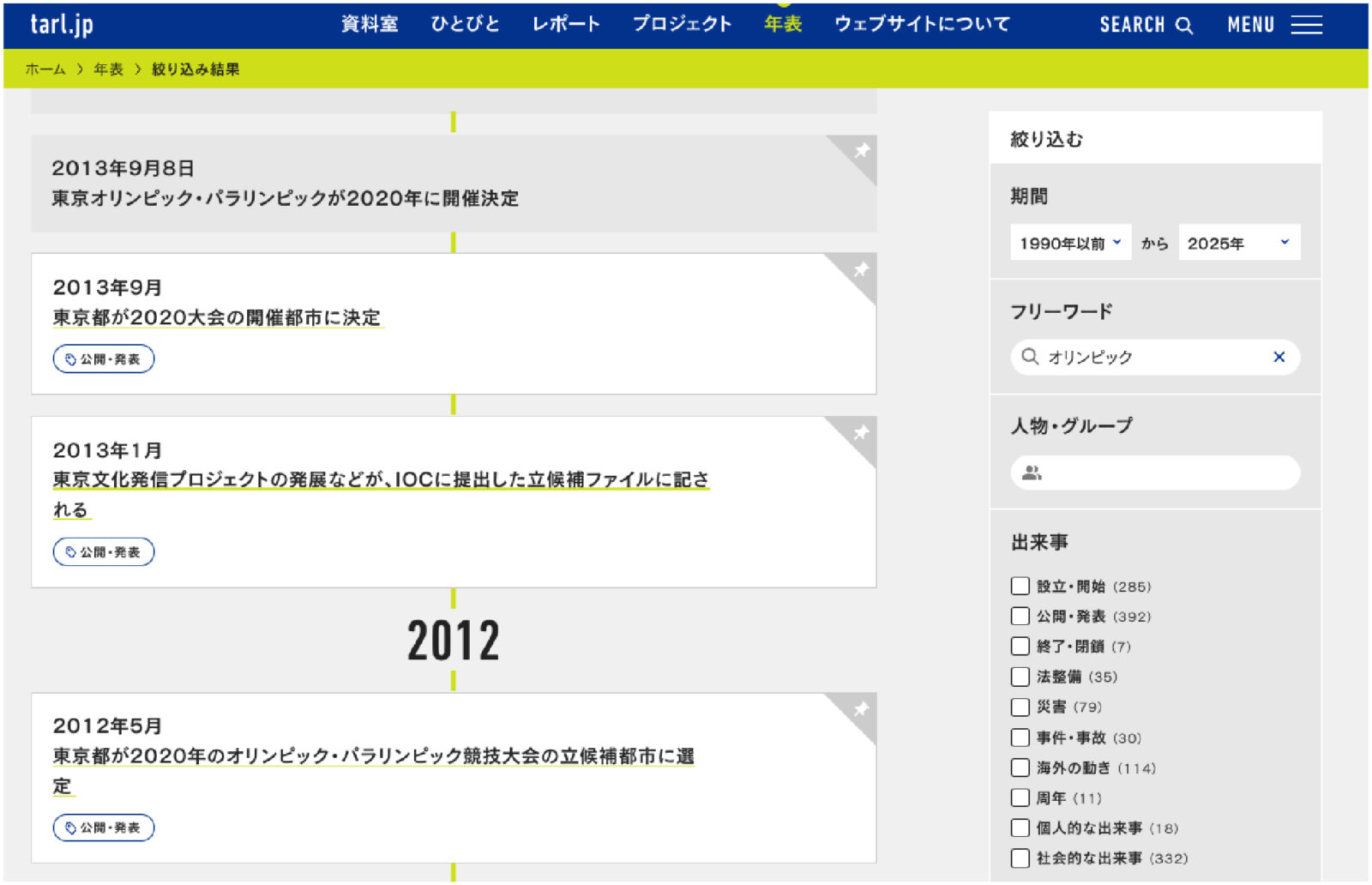Open the MENU hamburger icon

(x=1306, y=26)
